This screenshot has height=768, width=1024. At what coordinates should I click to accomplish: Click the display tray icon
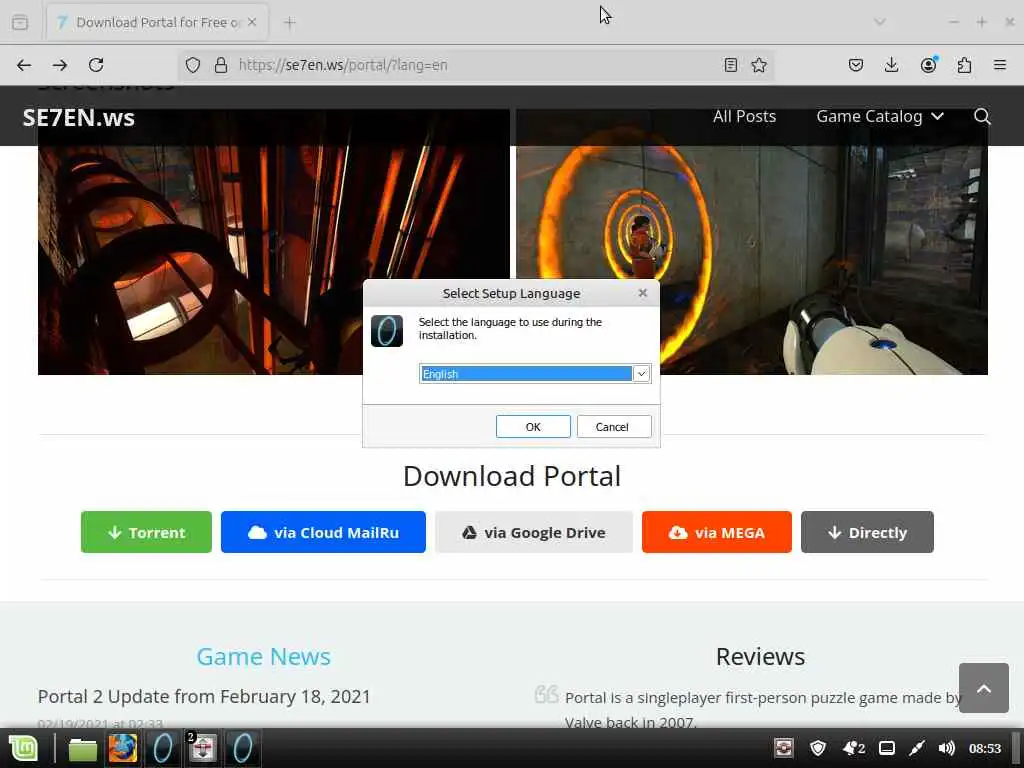point(886,748)
